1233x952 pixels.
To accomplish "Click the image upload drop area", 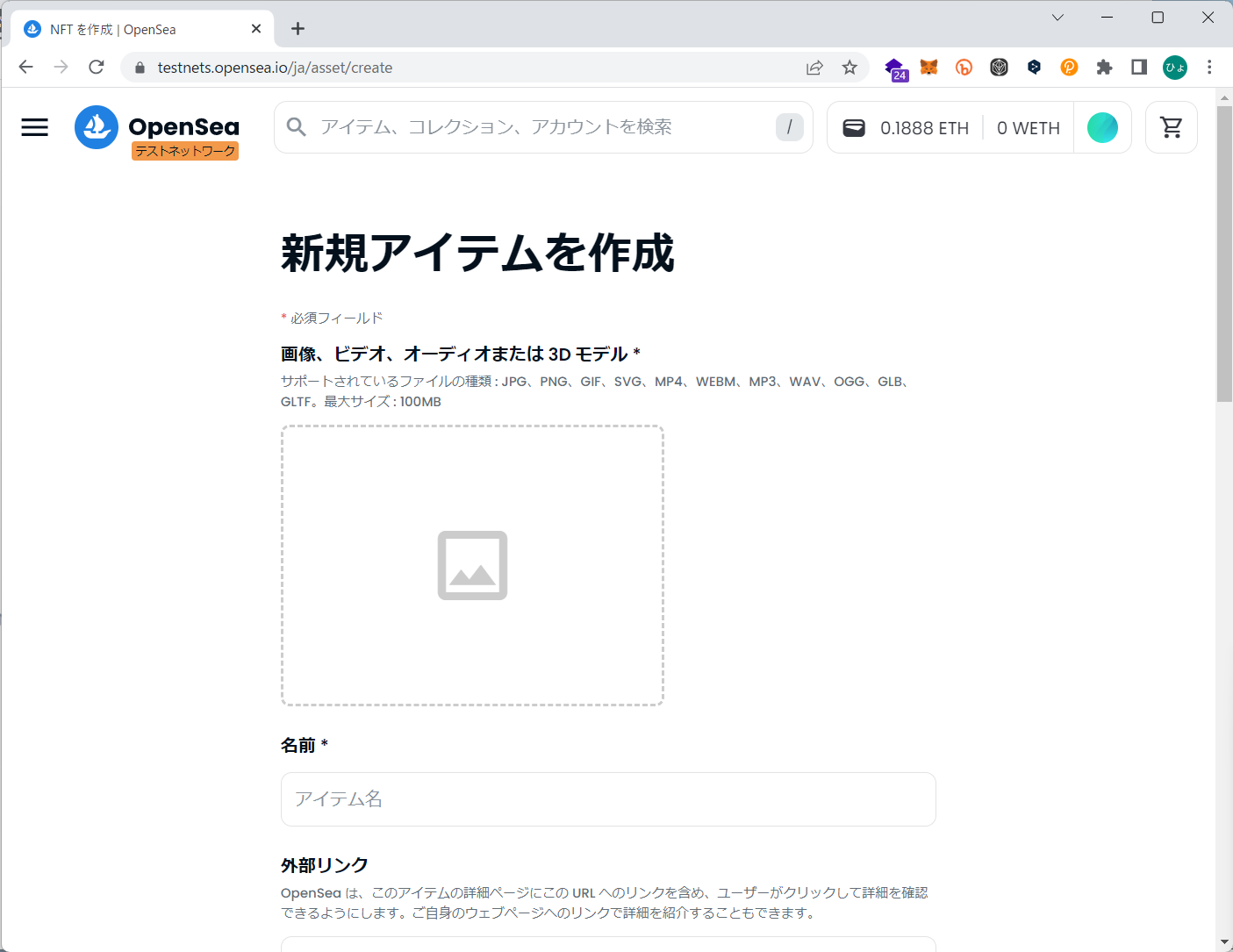I will (x=472, y=565).
